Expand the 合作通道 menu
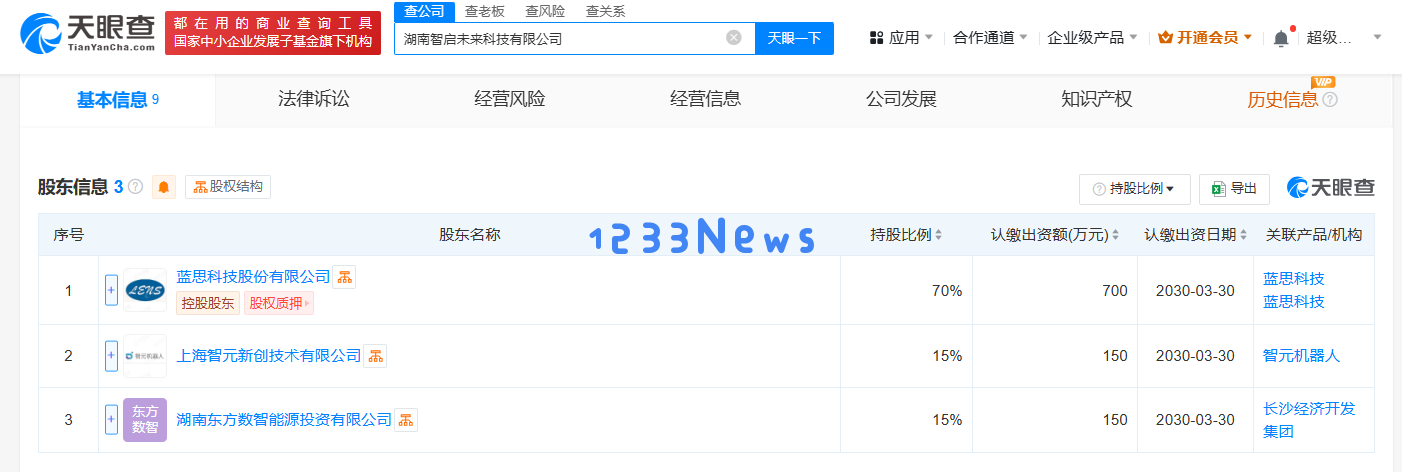The height and width of the screenshot is (472, 1402). (1022, 38)
